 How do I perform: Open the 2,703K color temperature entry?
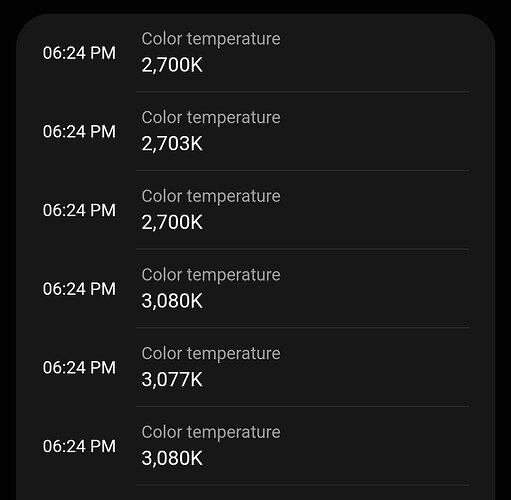point(256,131)
